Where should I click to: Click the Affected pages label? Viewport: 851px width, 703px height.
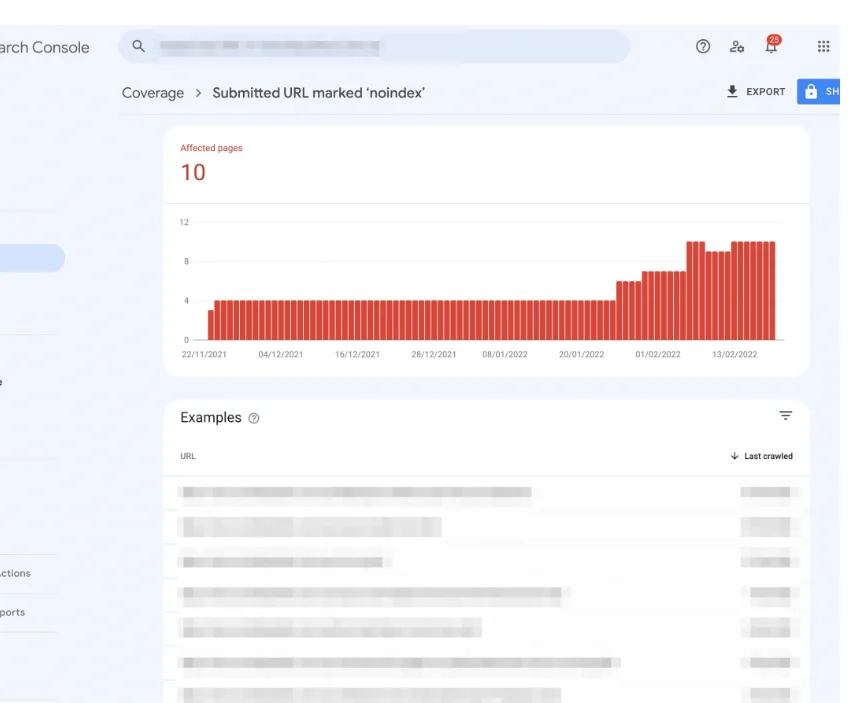coord(211,148)
